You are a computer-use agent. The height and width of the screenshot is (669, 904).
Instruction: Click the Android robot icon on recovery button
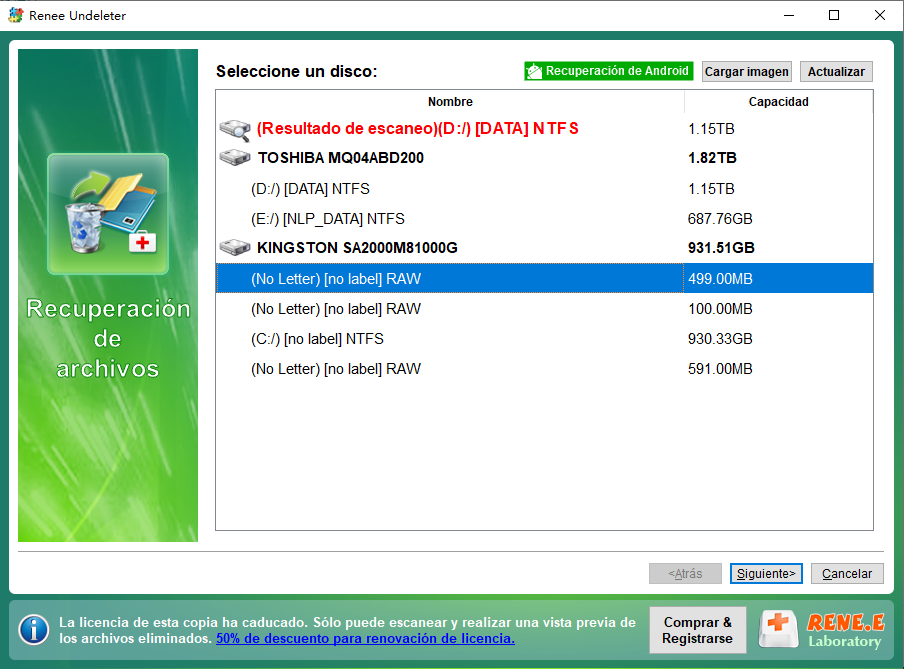[534, 72]
